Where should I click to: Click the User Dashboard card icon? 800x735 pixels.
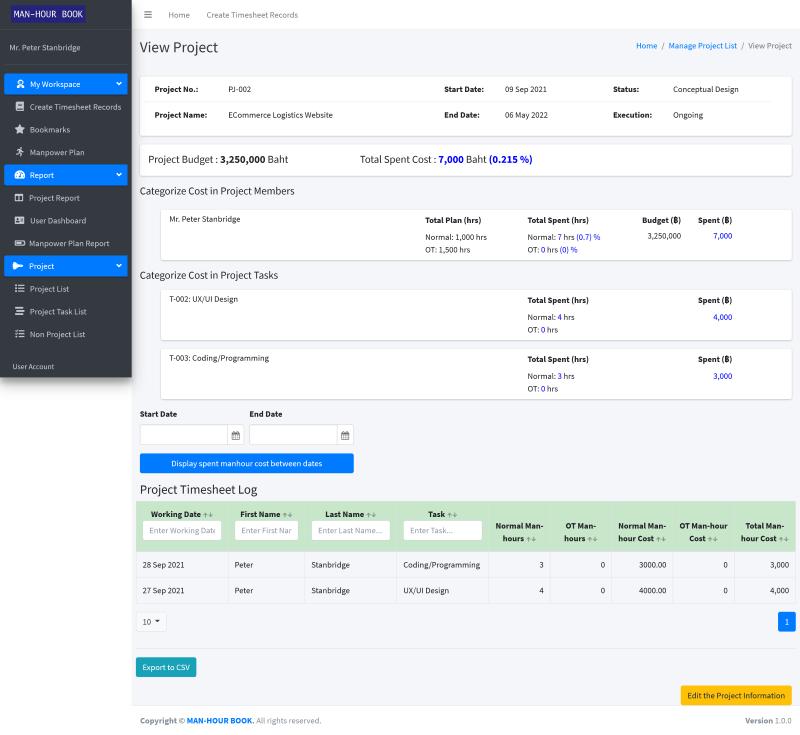(19, 221)
